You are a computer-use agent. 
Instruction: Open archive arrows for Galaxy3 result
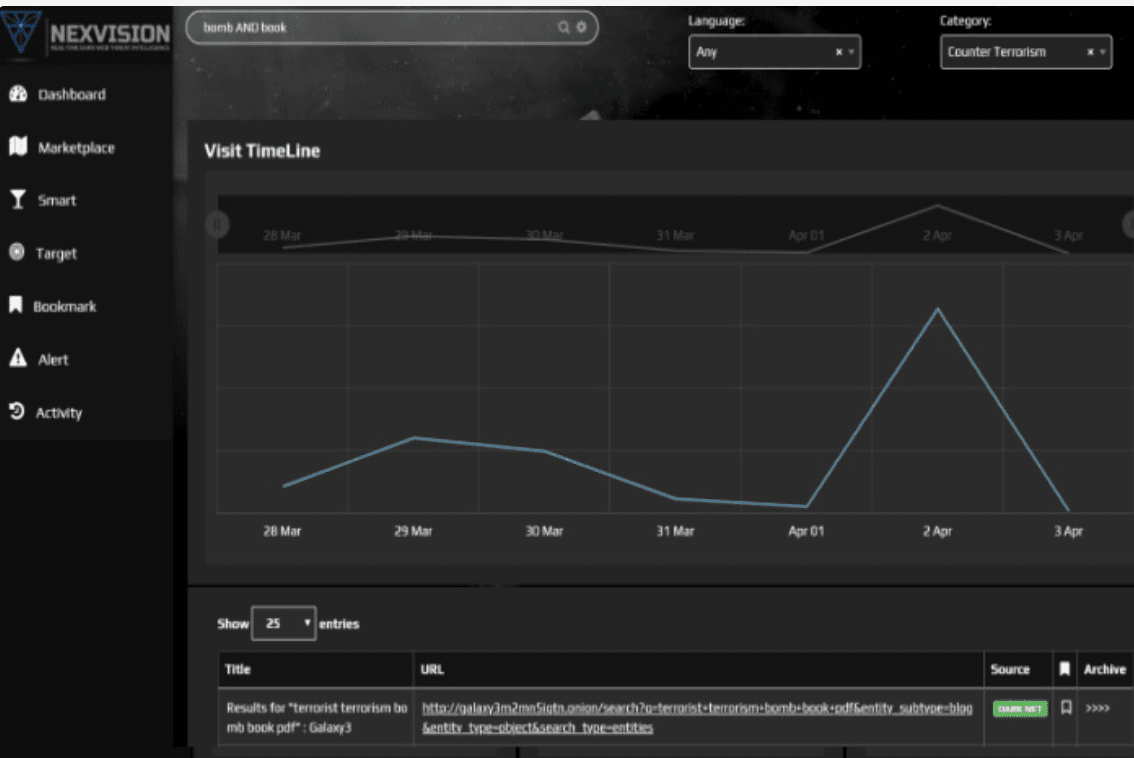(x=1098, y=708)
